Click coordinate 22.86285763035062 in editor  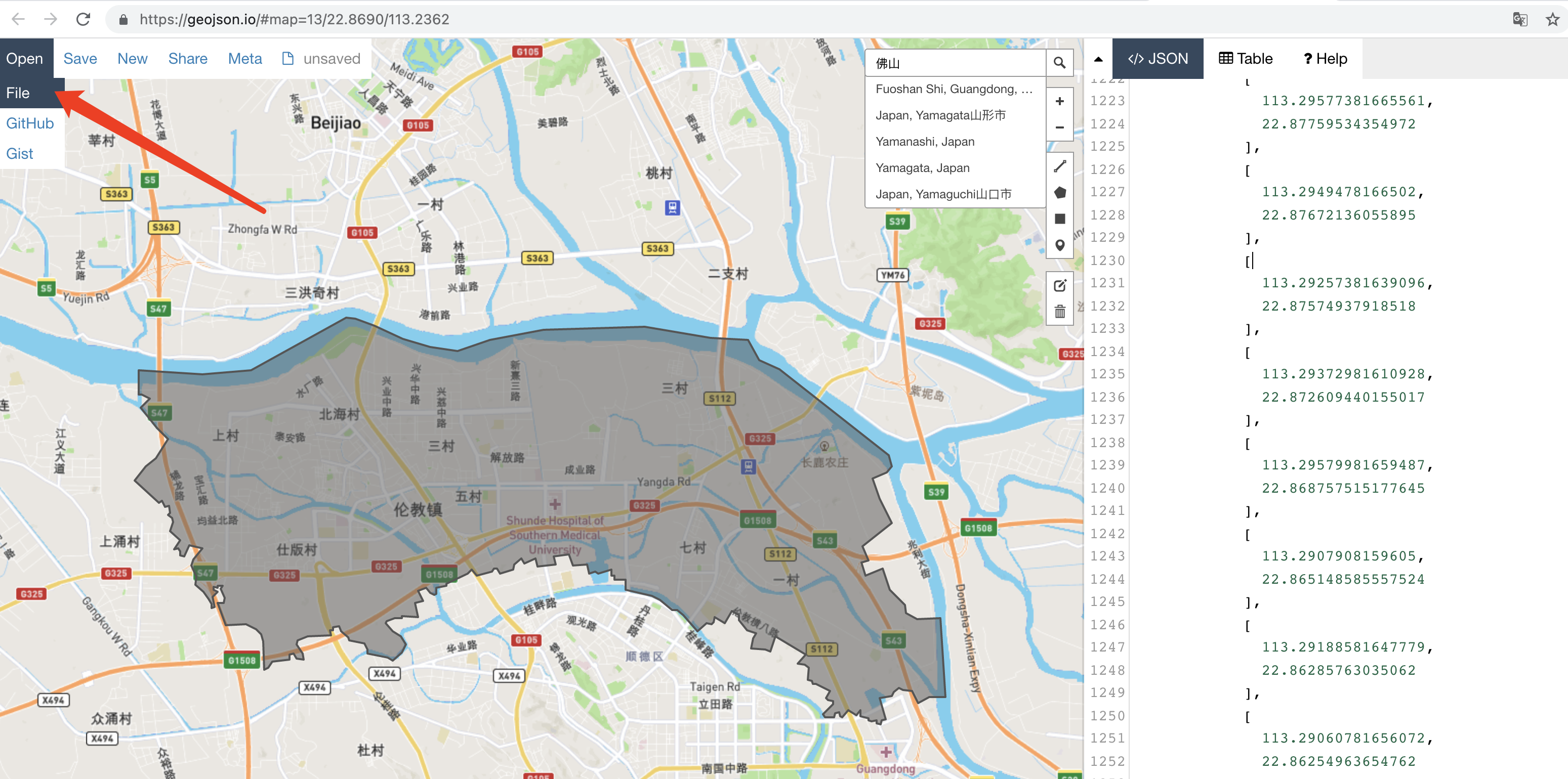[1339, 670]
